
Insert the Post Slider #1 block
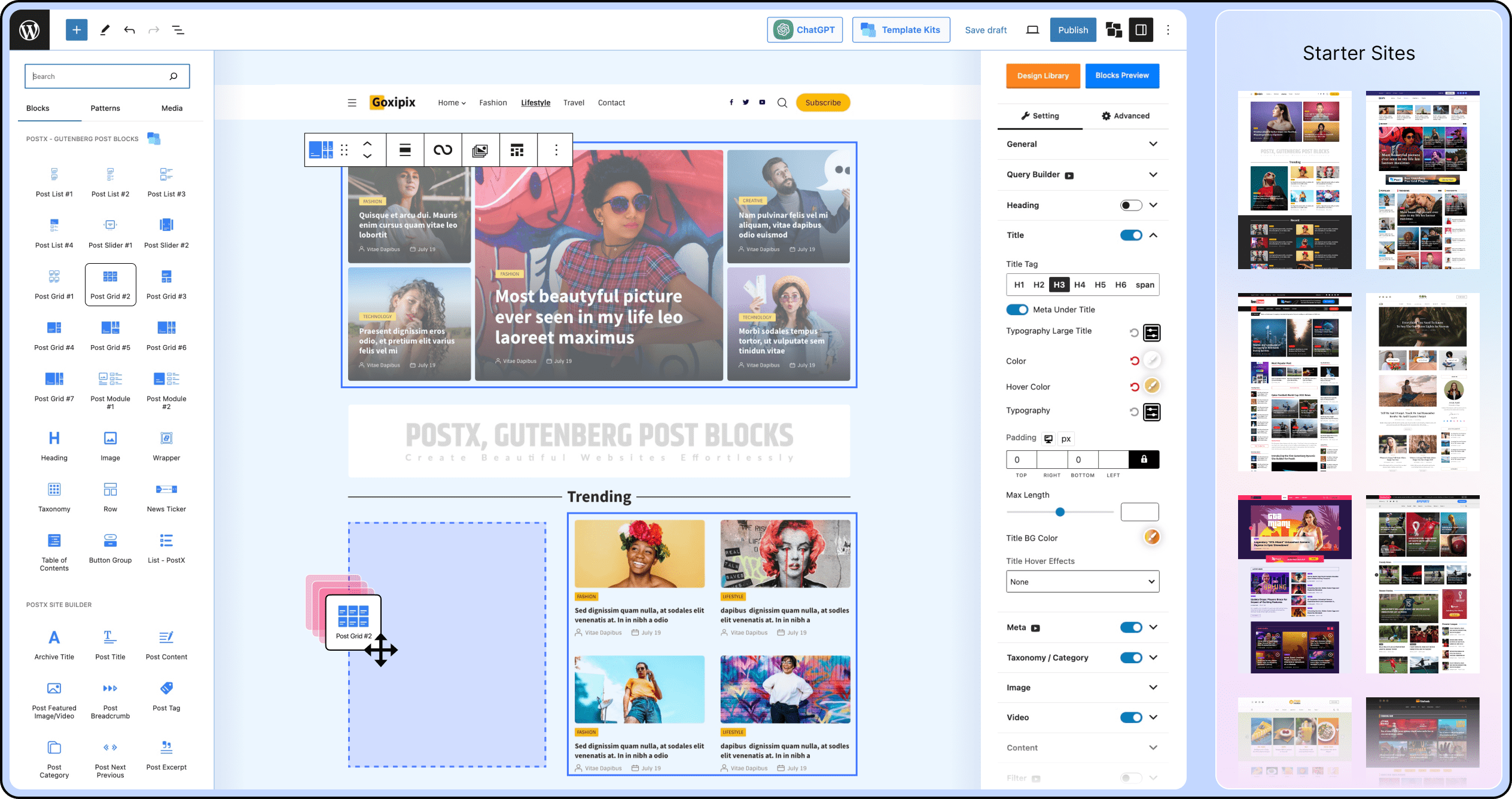tap(110, 233)
